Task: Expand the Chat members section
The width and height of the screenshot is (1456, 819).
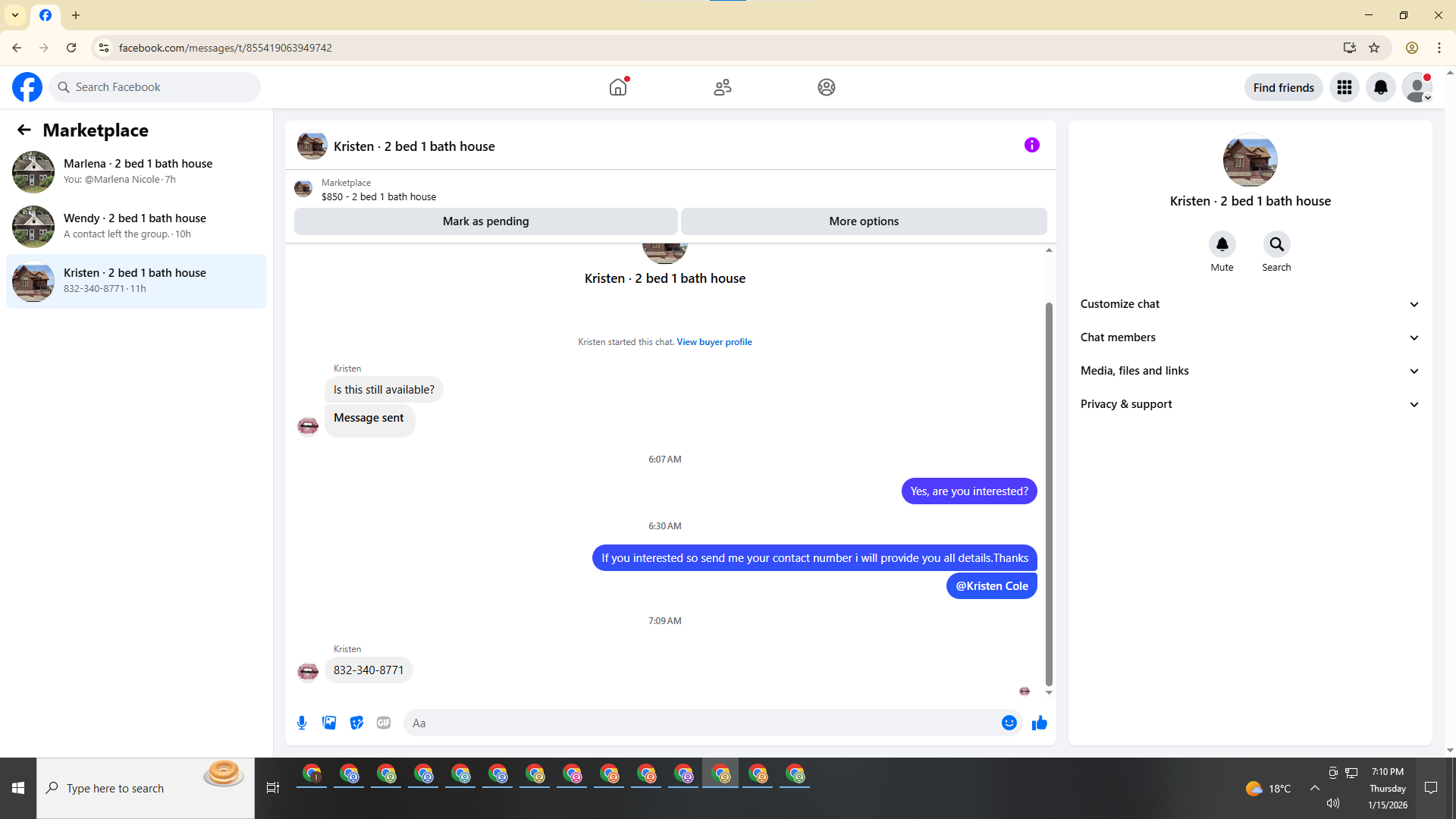Action: coord(1250,337)
